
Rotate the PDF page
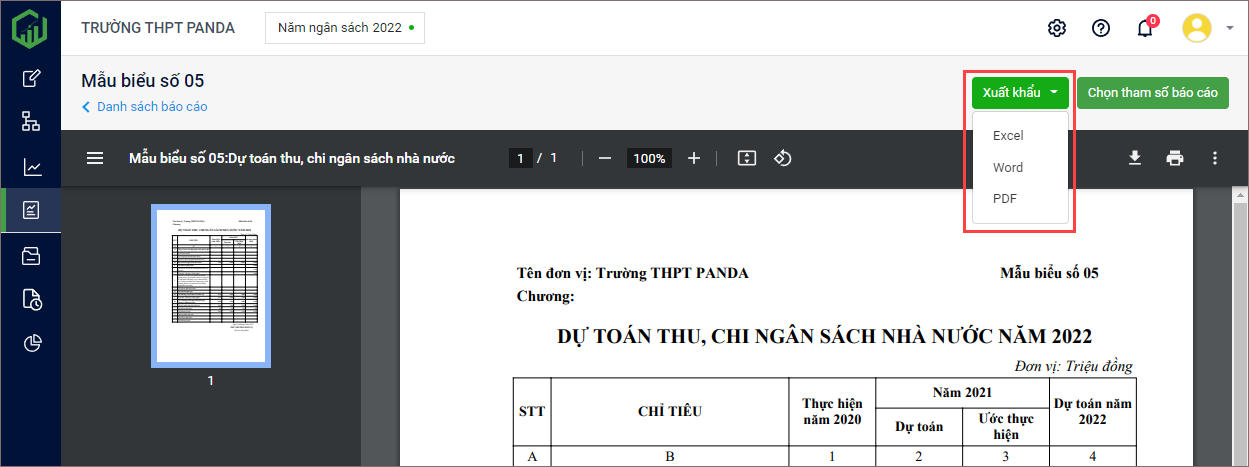pos(784,158)
